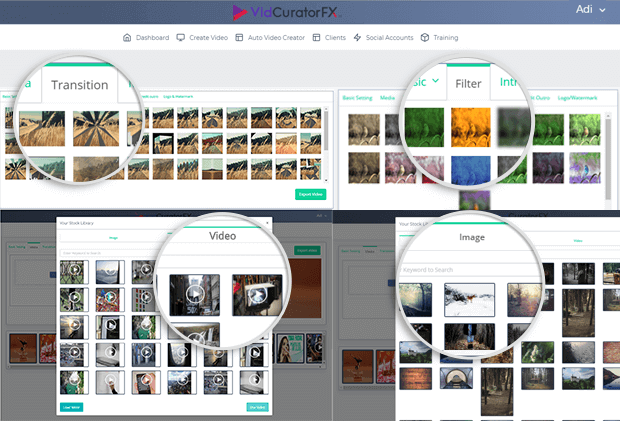Click the Create Video monitor icon
Viewport: 620px width, 421px height.
[180, 38]
